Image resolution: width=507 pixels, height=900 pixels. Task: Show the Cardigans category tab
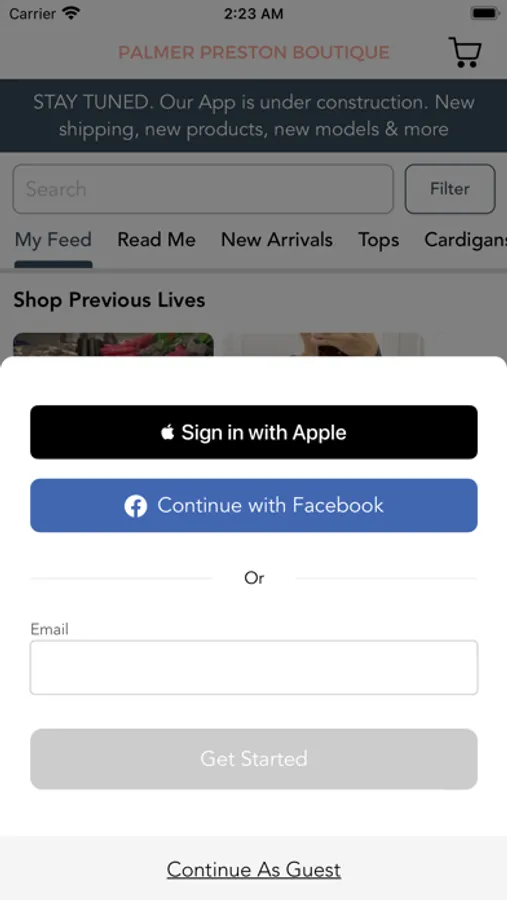coord(466,240)
